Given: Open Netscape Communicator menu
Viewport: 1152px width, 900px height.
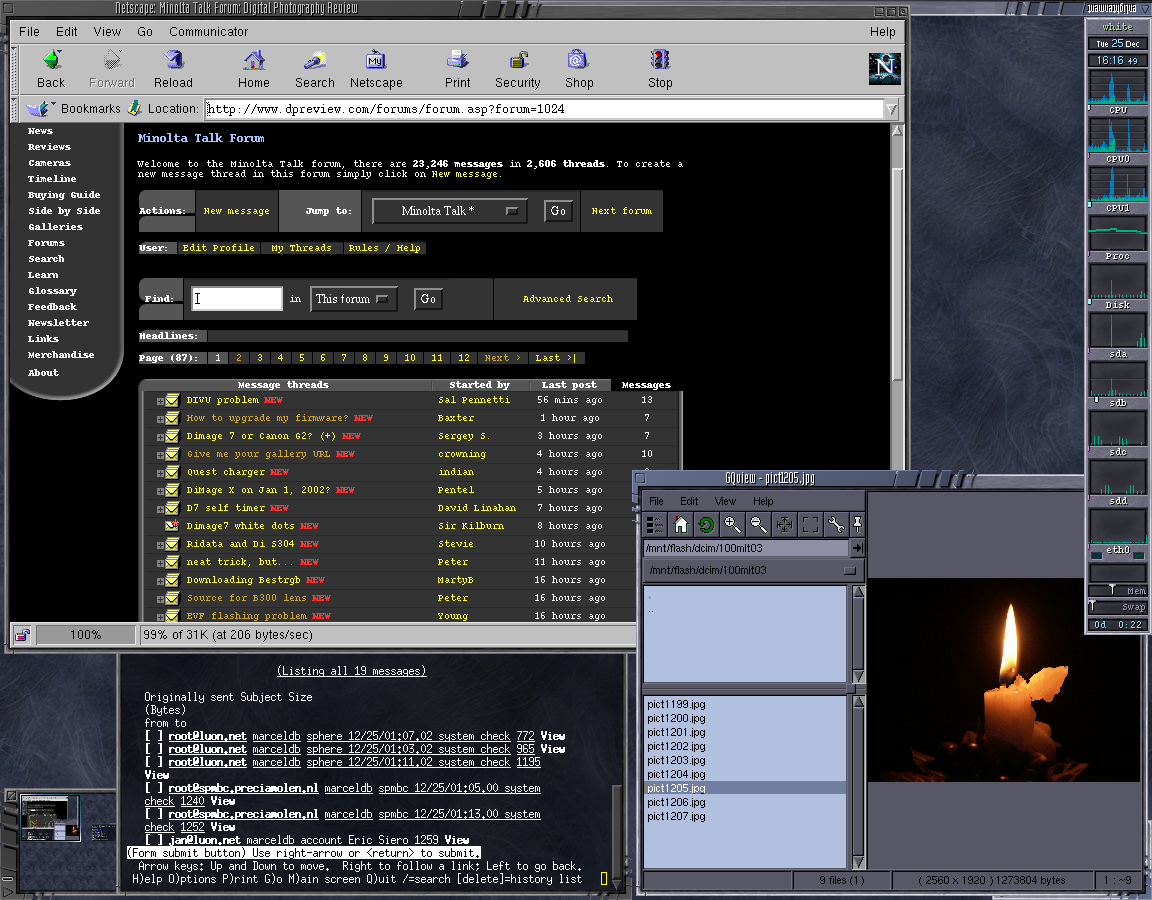Looking at the screenshot, I should 209,32.
